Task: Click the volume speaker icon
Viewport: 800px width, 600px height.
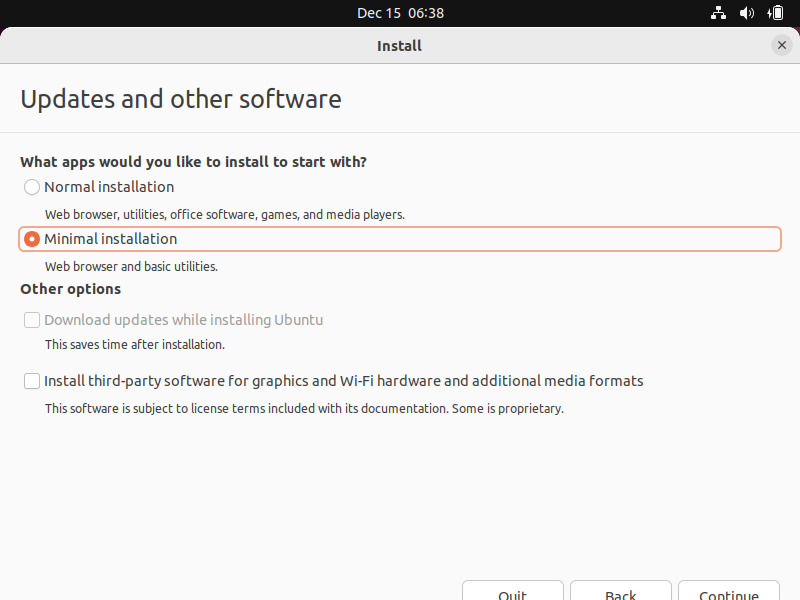Action: pos(746,13)
